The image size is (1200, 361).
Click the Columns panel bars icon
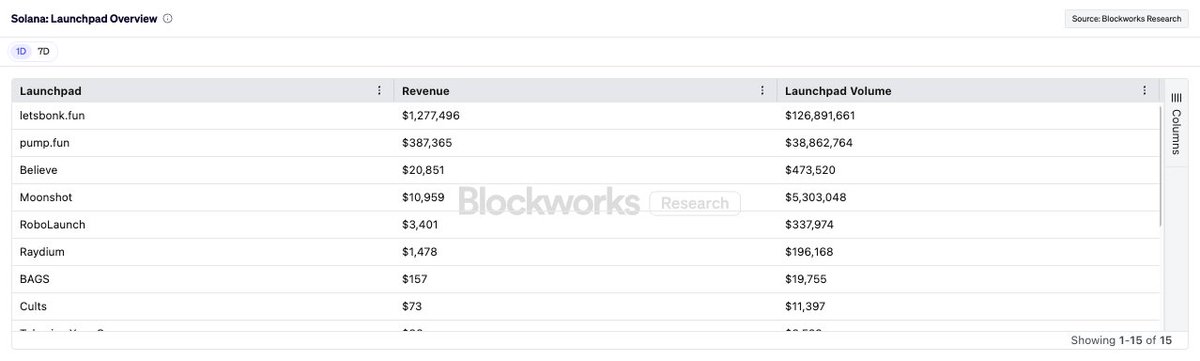coord(1176,97)
